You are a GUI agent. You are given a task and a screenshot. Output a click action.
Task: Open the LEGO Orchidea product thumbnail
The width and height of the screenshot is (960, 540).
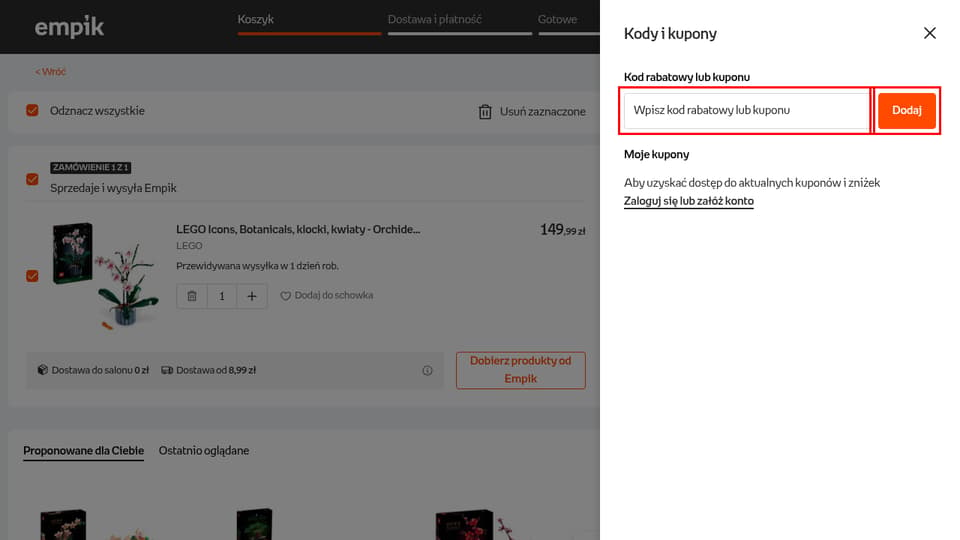click(x=105, y=276)
